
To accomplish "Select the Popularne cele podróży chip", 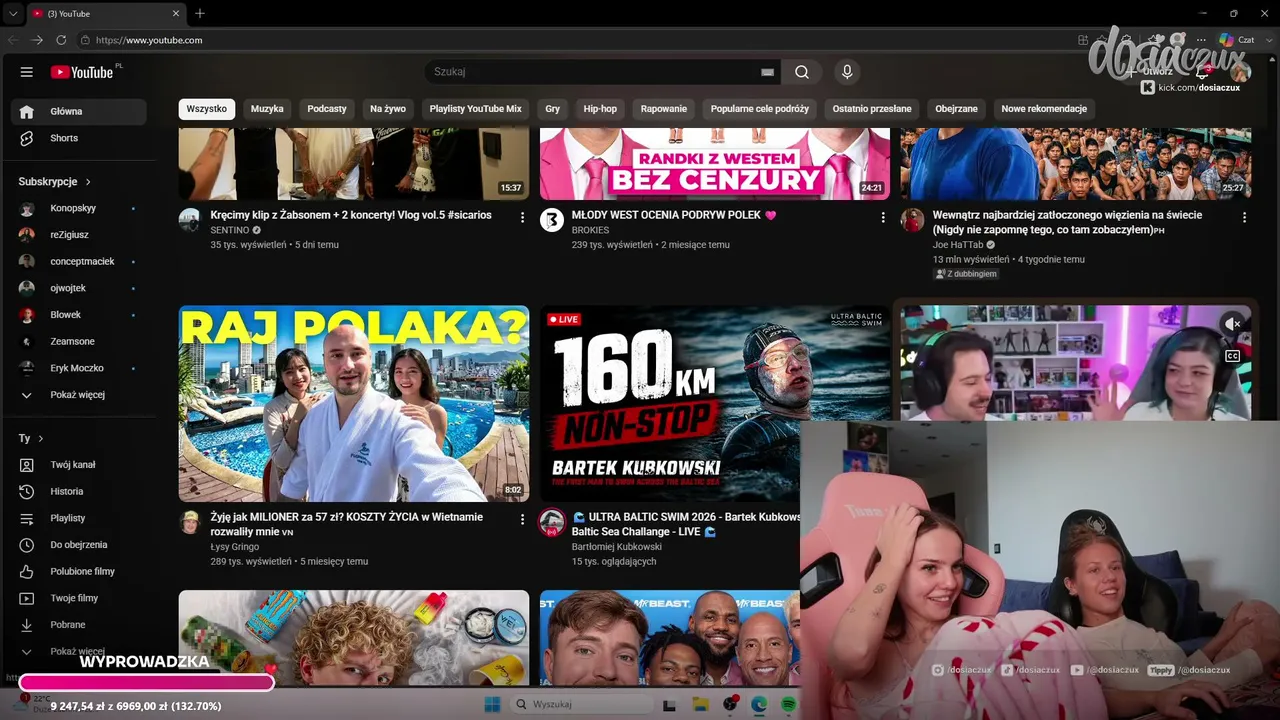I will (760, 109).
